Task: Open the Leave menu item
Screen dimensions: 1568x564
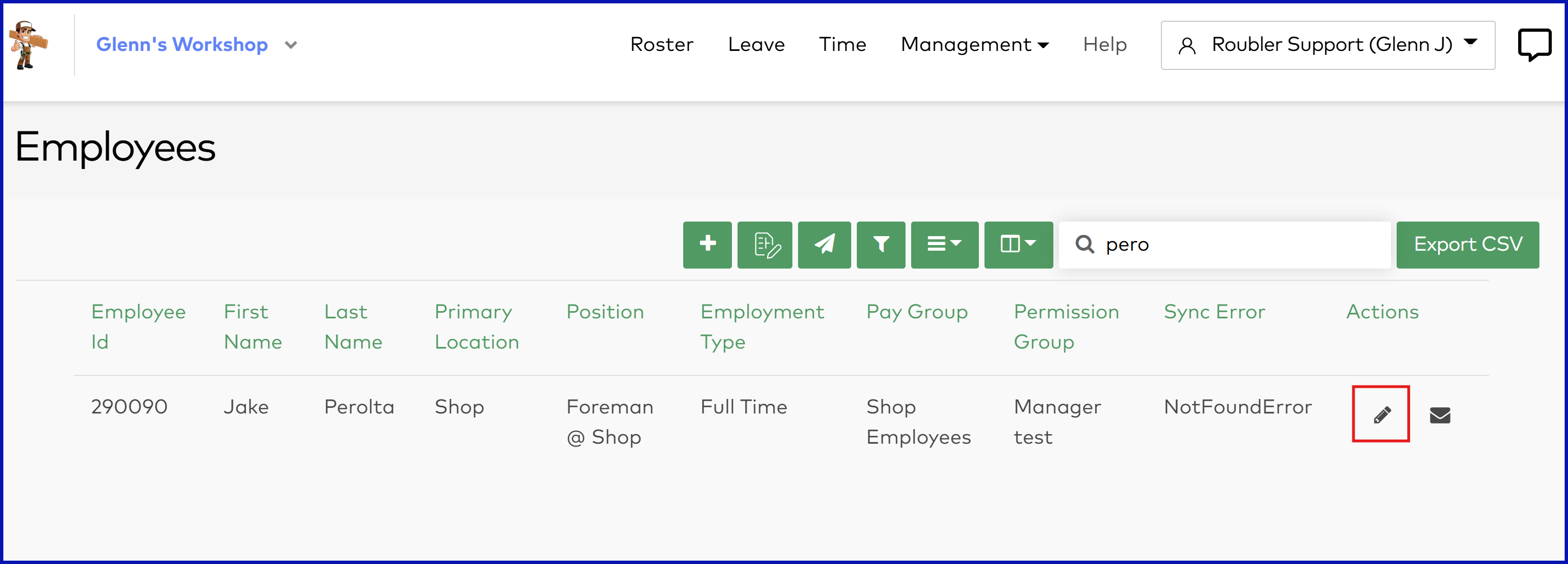Action: [x=756, y=45]
